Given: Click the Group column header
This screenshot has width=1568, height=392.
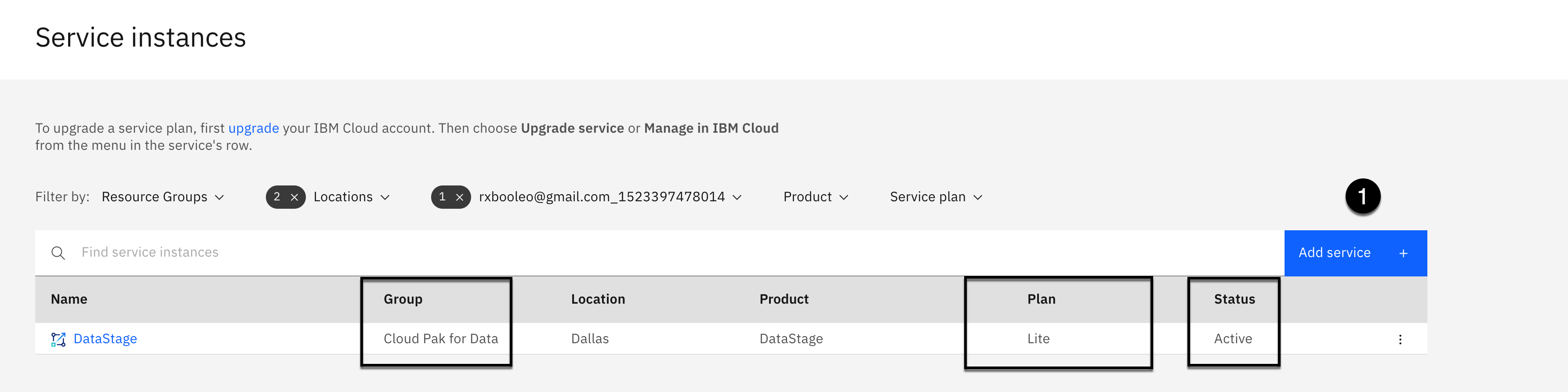Looking at the screenshot, I should coord(403,299).
